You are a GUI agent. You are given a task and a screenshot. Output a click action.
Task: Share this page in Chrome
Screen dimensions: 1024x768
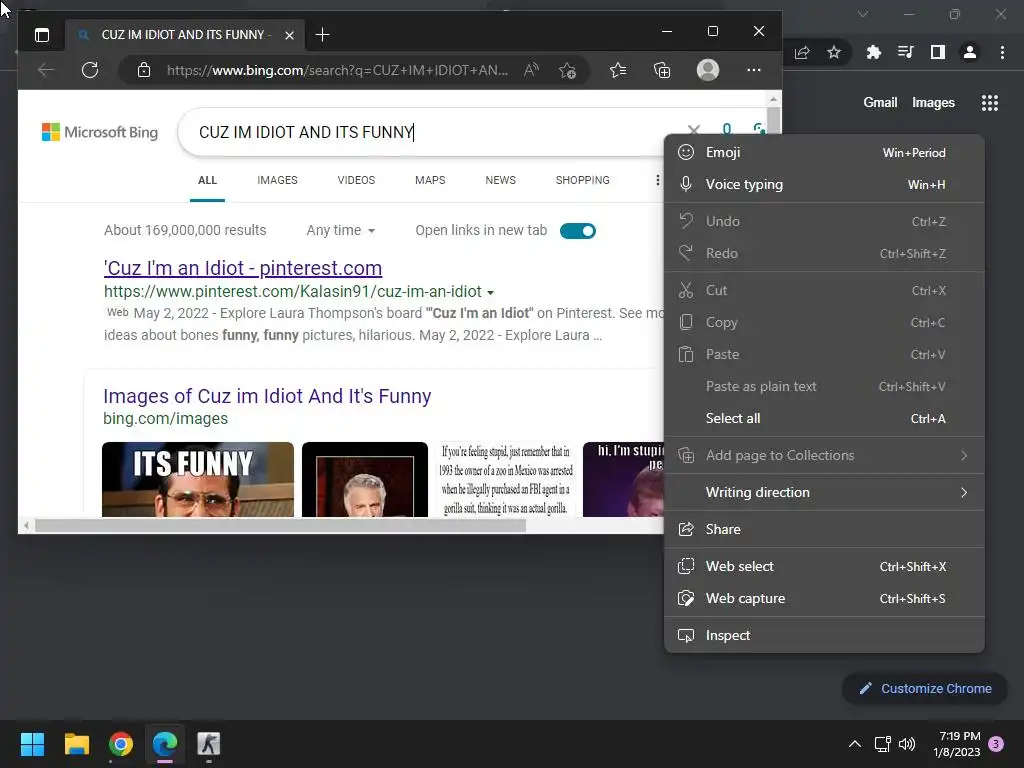point(802,52)
